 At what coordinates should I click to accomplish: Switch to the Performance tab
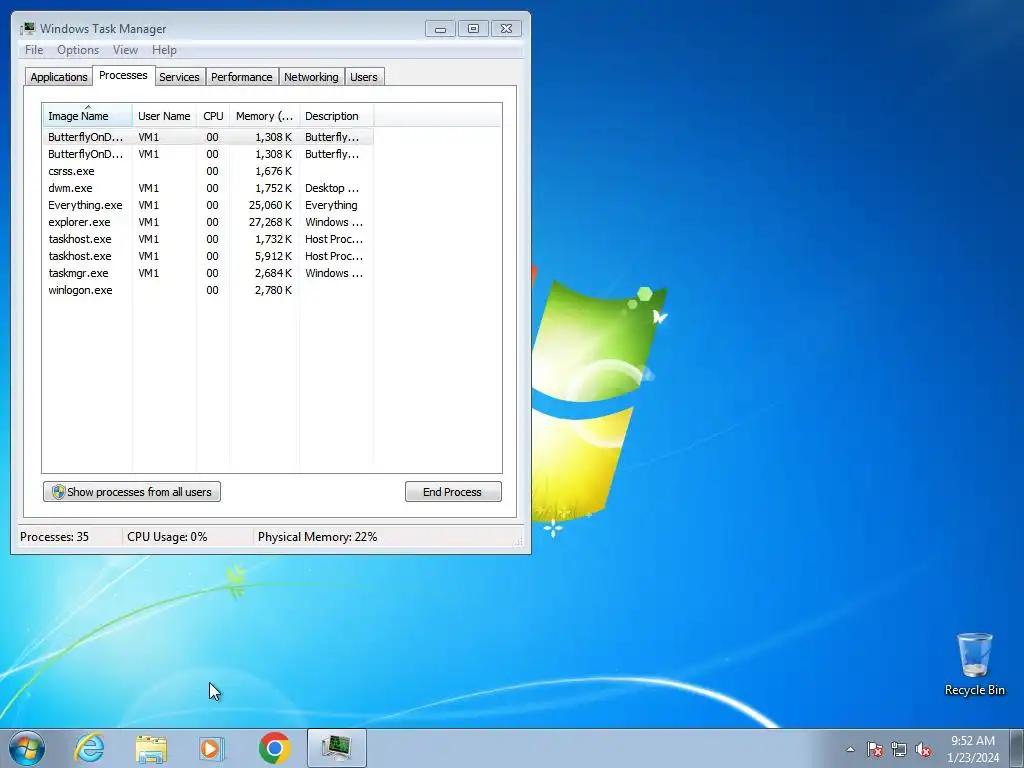tap(241, 76)
